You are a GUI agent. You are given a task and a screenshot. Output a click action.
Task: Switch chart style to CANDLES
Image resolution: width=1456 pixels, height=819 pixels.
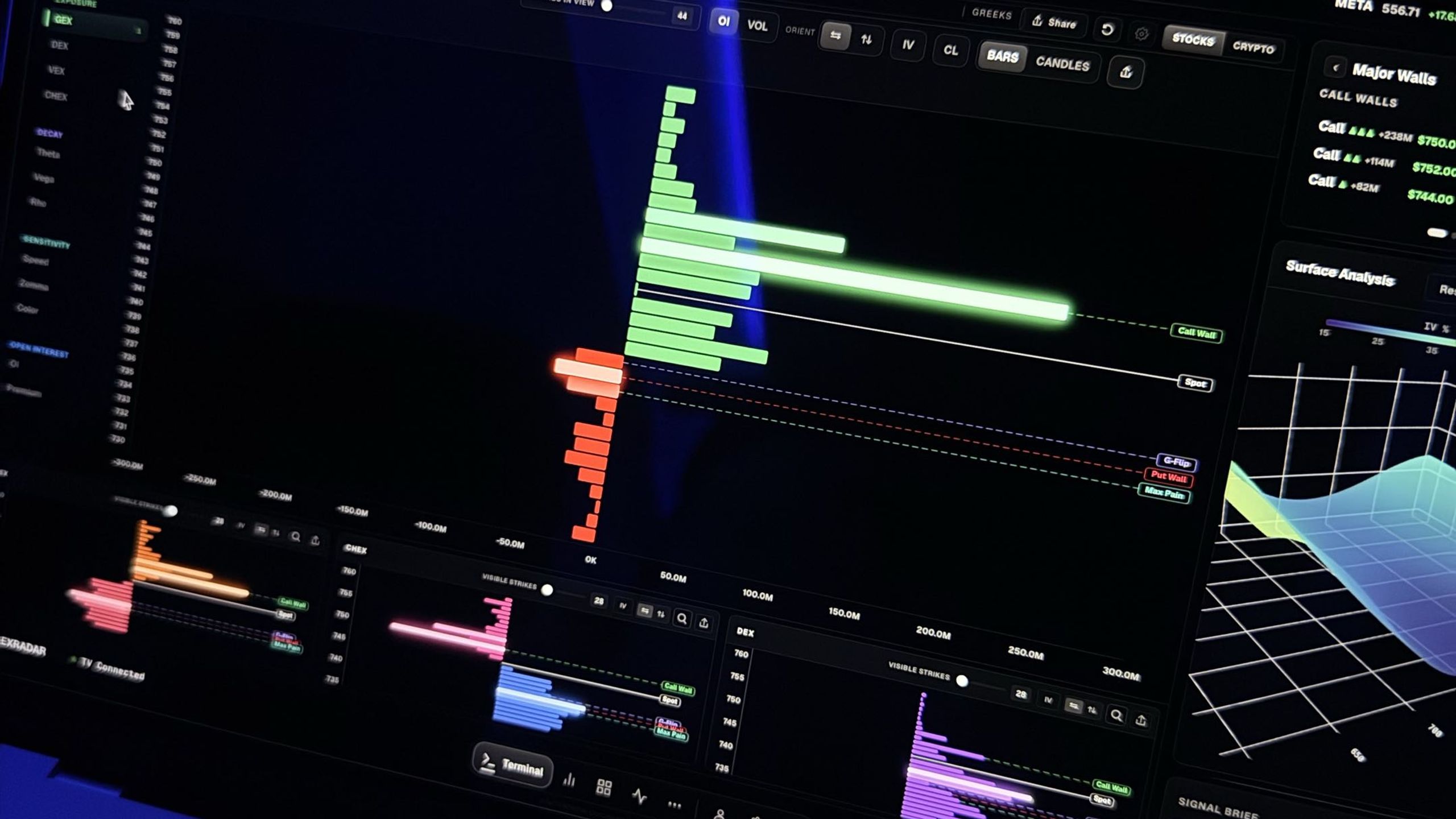[1062, 63]
